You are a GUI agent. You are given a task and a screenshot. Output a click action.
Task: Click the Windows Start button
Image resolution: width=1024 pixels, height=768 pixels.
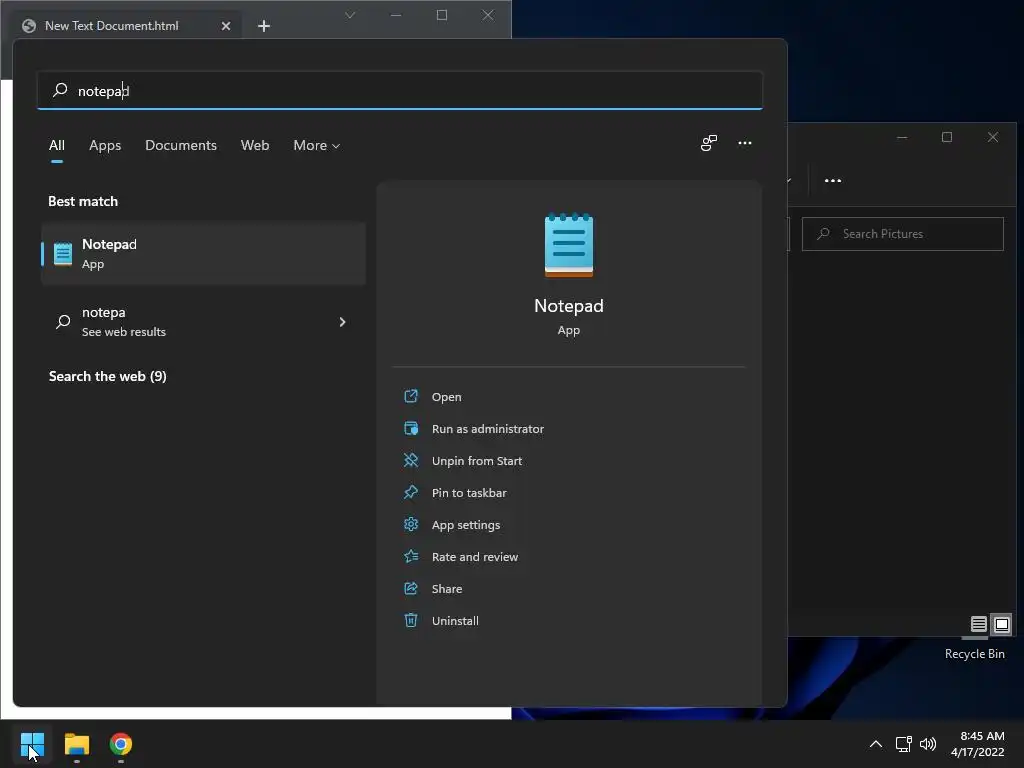(x=32, y=744)
